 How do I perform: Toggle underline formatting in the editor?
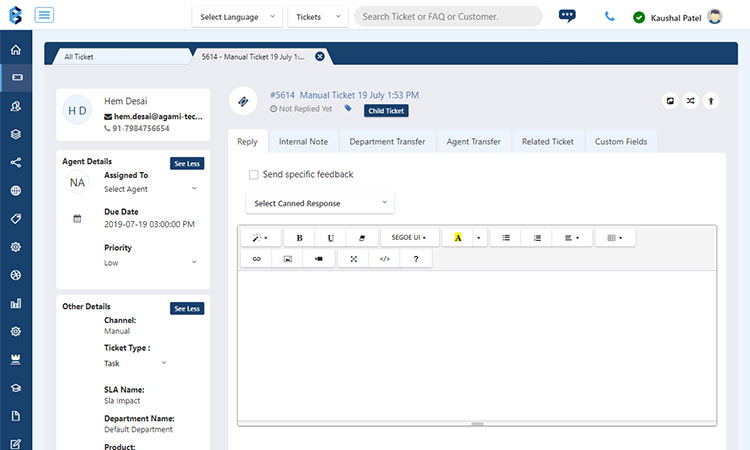(x=331, y=238)
